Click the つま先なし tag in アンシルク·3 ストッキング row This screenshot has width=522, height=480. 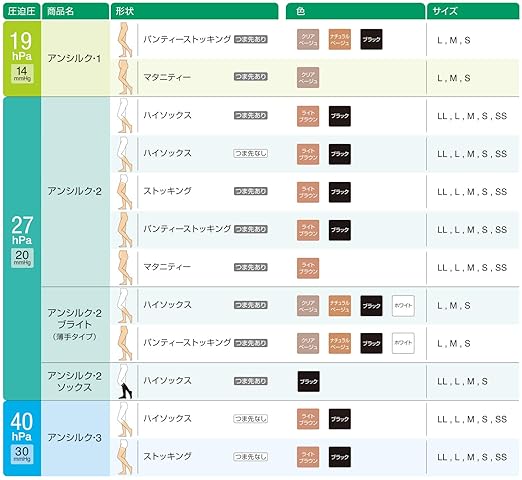[251, 457]
